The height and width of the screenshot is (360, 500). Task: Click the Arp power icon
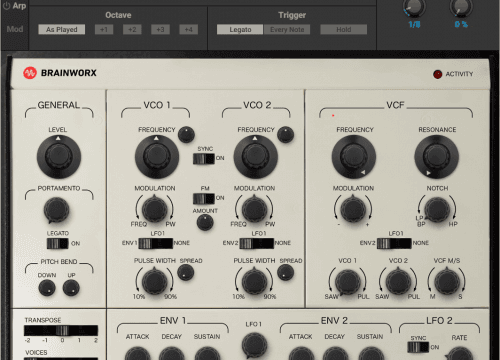(6, 6)
